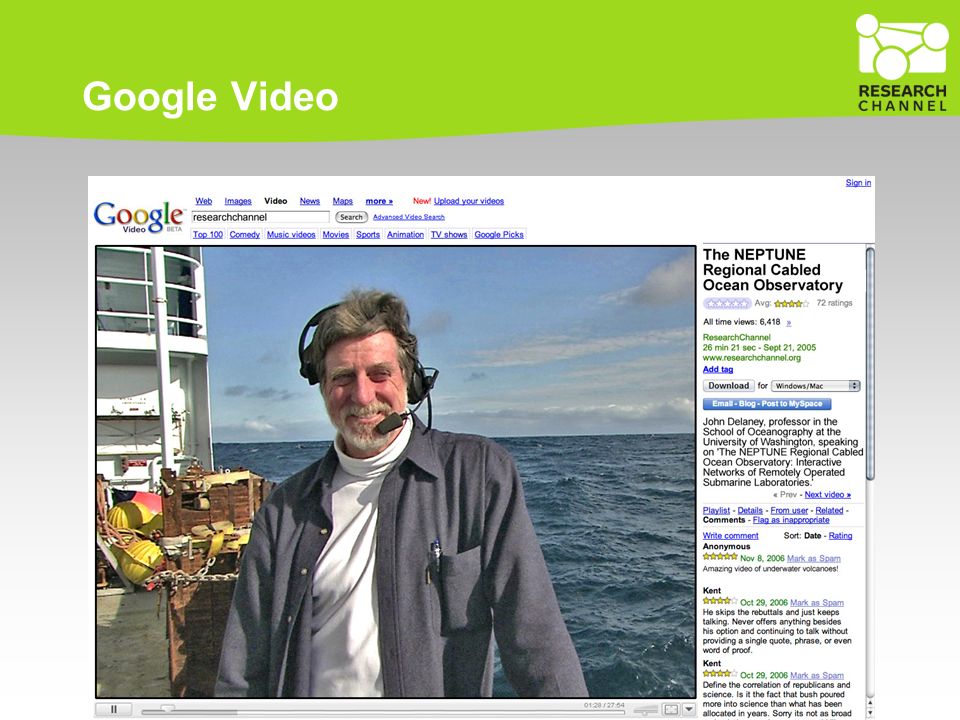Click the Search button
Screen dimensions: 960x720
(x=351, y=217)
